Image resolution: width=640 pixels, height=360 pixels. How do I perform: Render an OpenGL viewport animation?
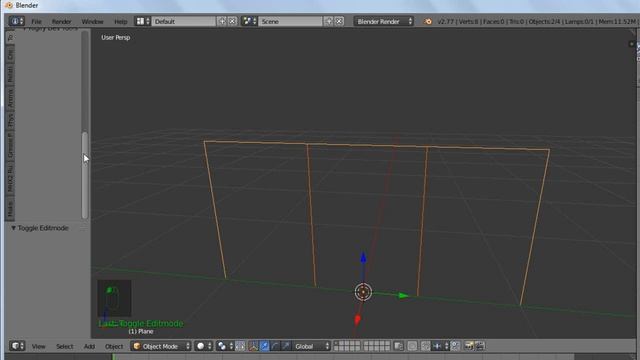click(480, 346)
